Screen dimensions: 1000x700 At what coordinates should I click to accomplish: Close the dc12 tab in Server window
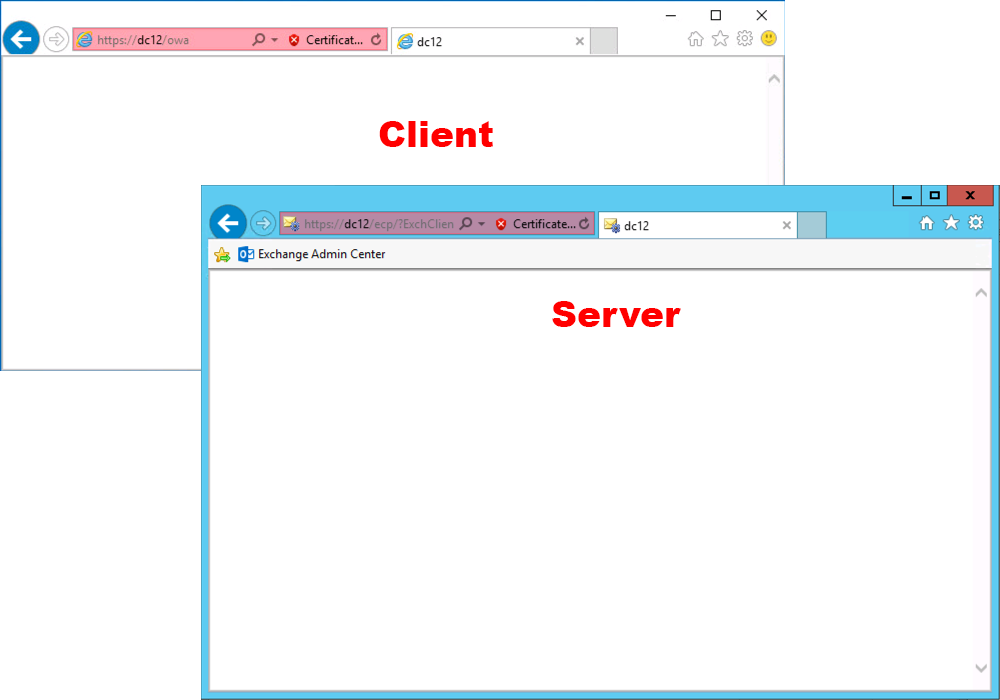click(786, 226)
